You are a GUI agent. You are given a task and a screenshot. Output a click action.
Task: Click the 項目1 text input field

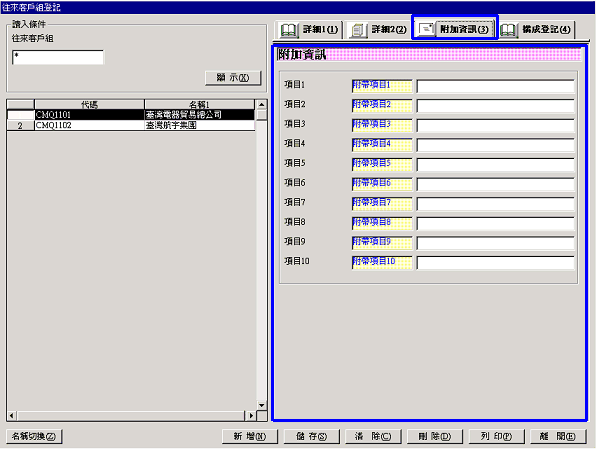click(x=495, y=86)
